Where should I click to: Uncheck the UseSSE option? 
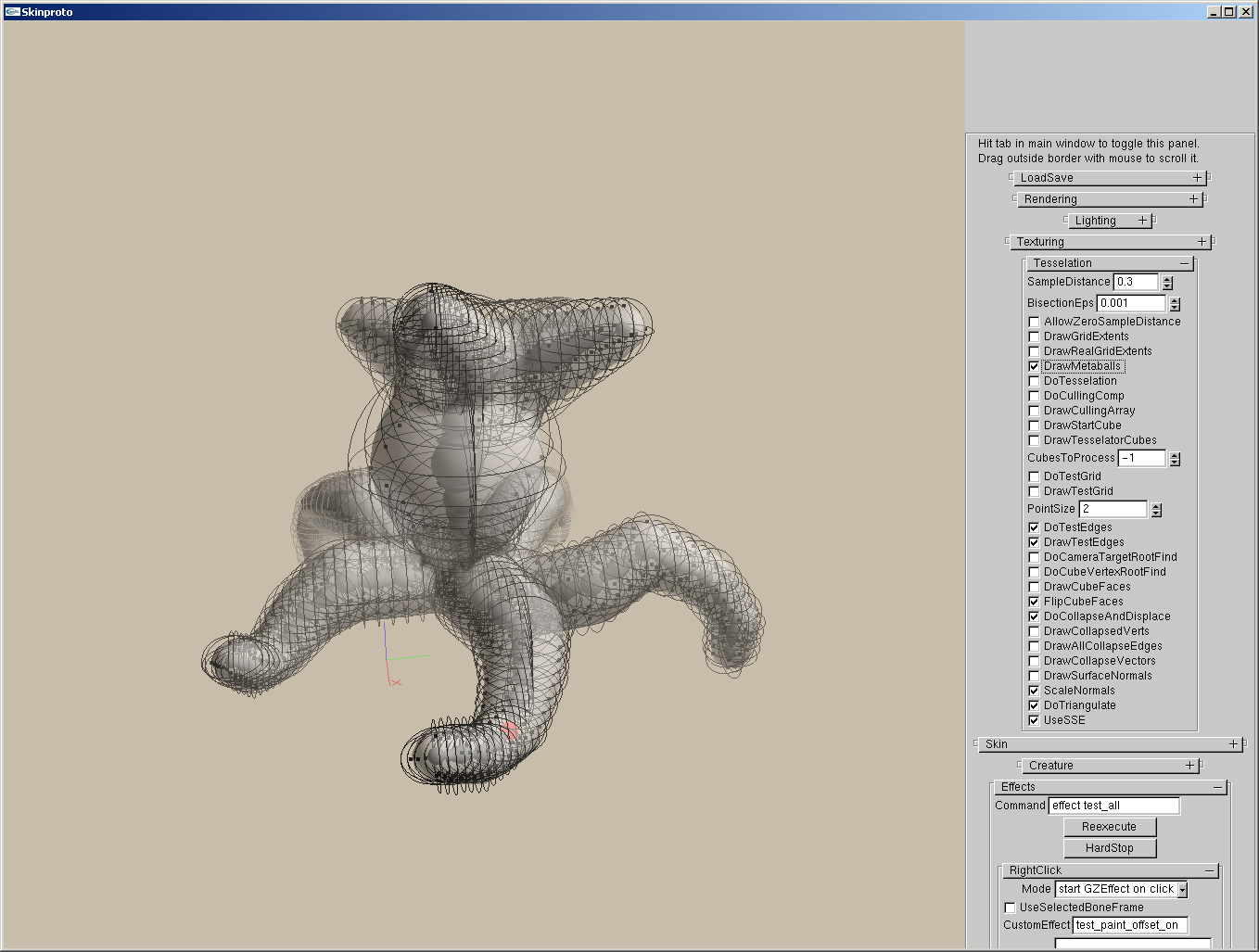point(1034,720)
